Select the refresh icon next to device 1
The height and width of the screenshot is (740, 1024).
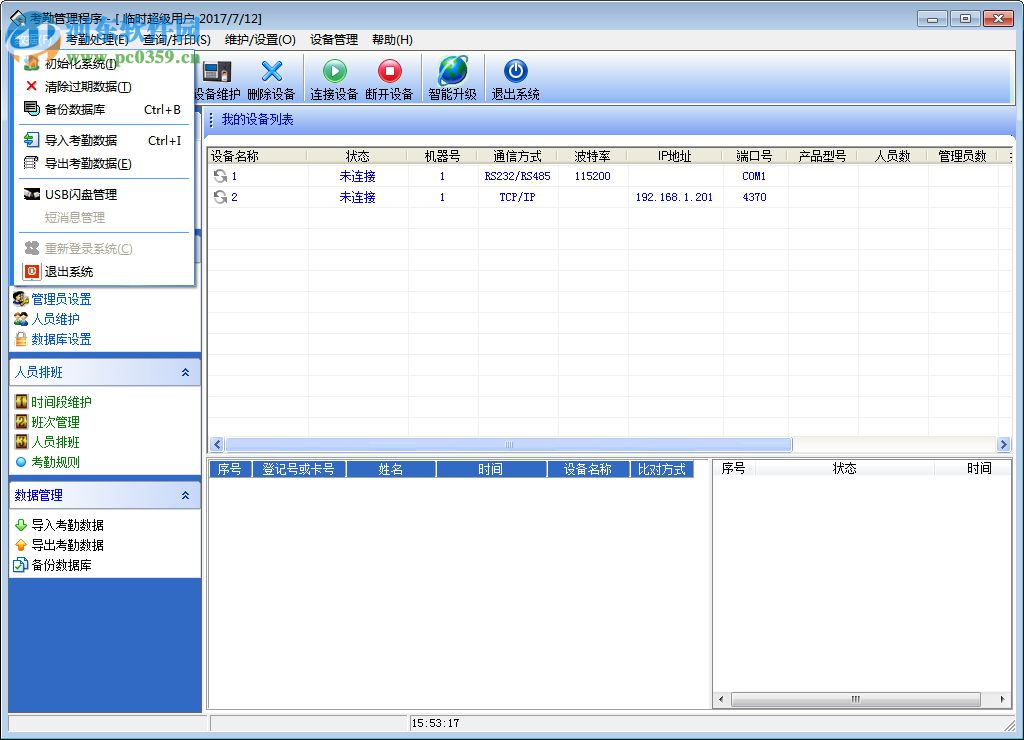tap(220, 176)
